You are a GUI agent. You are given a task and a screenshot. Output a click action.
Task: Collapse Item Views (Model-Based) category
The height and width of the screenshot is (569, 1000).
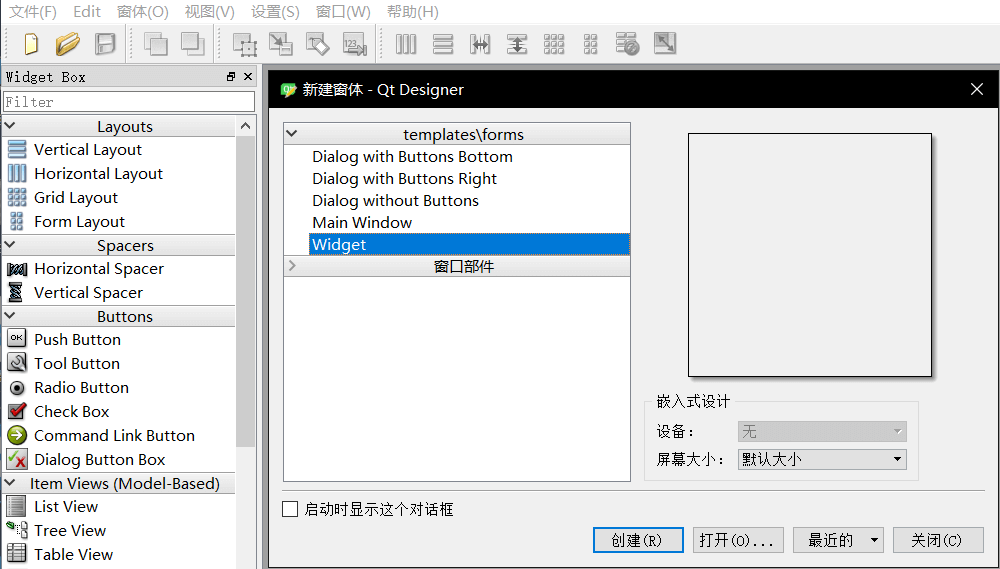10,483
